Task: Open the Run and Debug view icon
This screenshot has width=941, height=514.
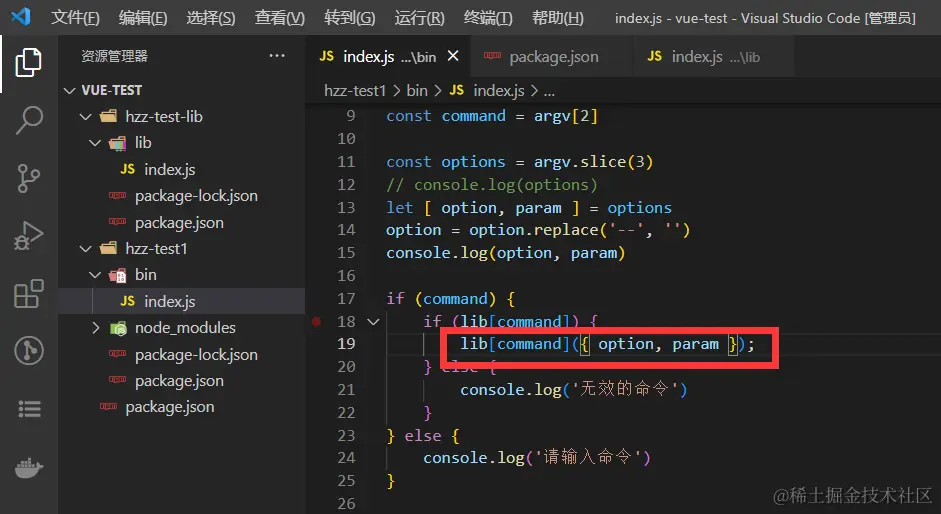Action: click(x=28, y=235)
